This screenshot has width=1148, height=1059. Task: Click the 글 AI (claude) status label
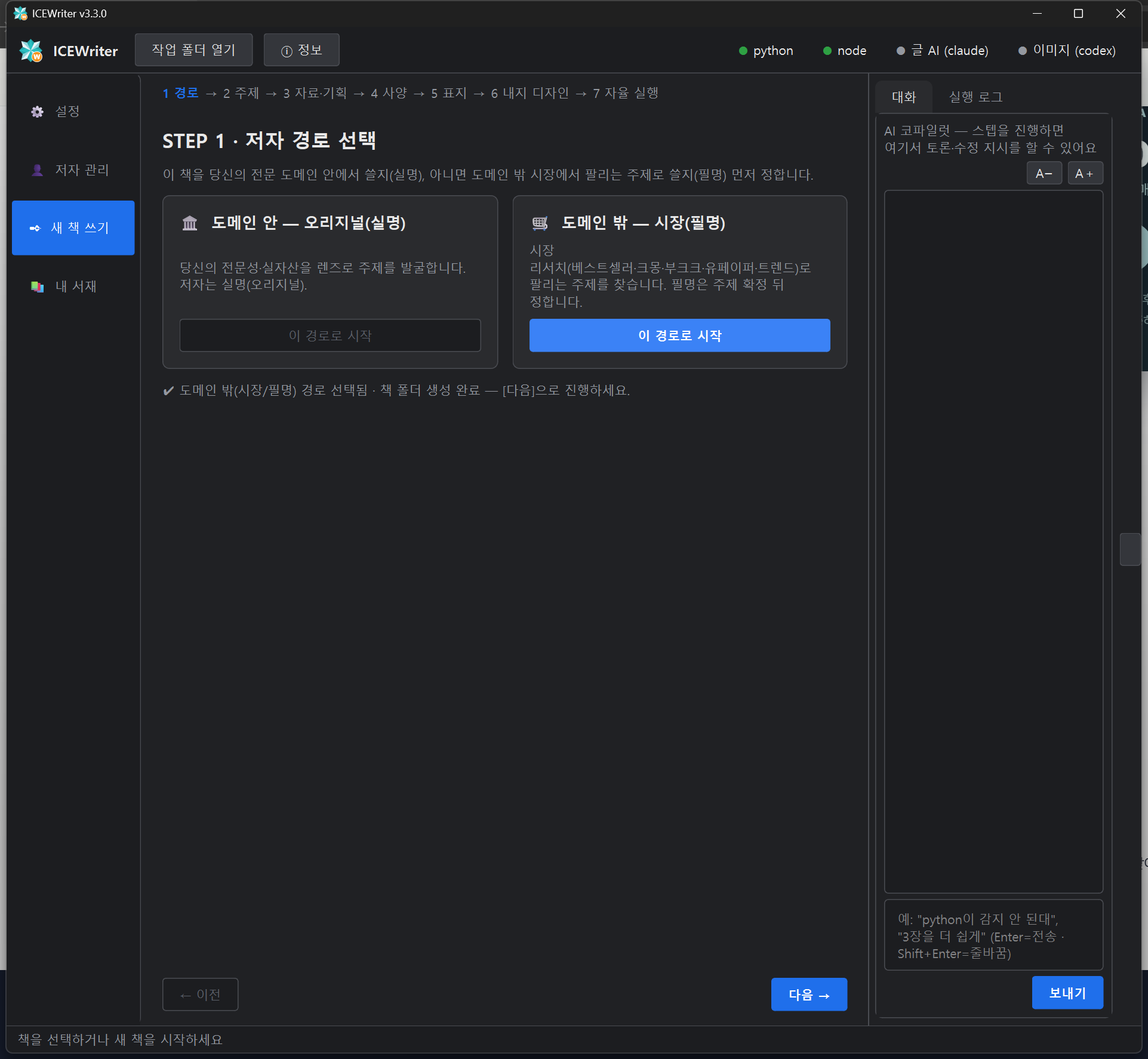[950, 51]
